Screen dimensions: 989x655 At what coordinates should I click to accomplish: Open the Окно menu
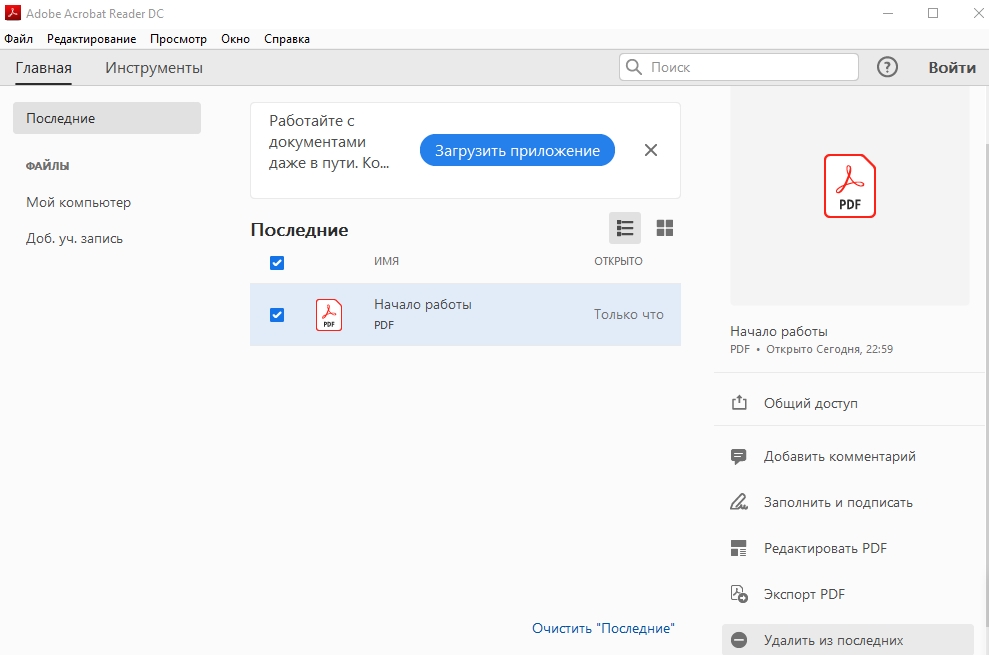[x=235, y=39]
